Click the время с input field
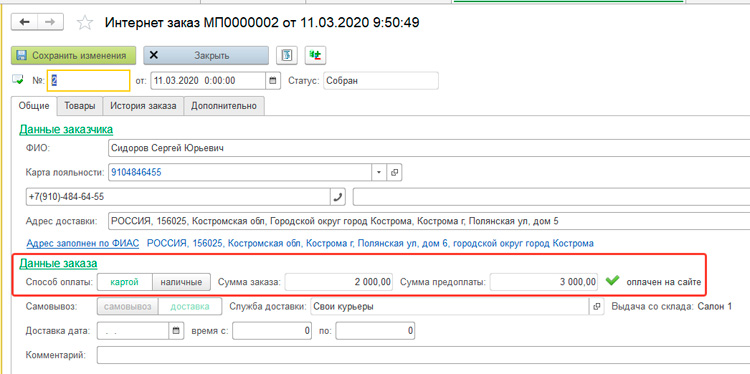The image size is (750, 374). click(272, 330)
